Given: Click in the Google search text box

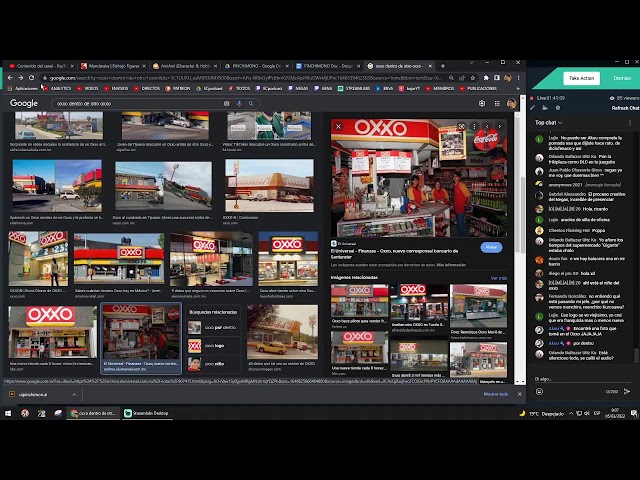Looking at the screenshot, I should (138, 104).
